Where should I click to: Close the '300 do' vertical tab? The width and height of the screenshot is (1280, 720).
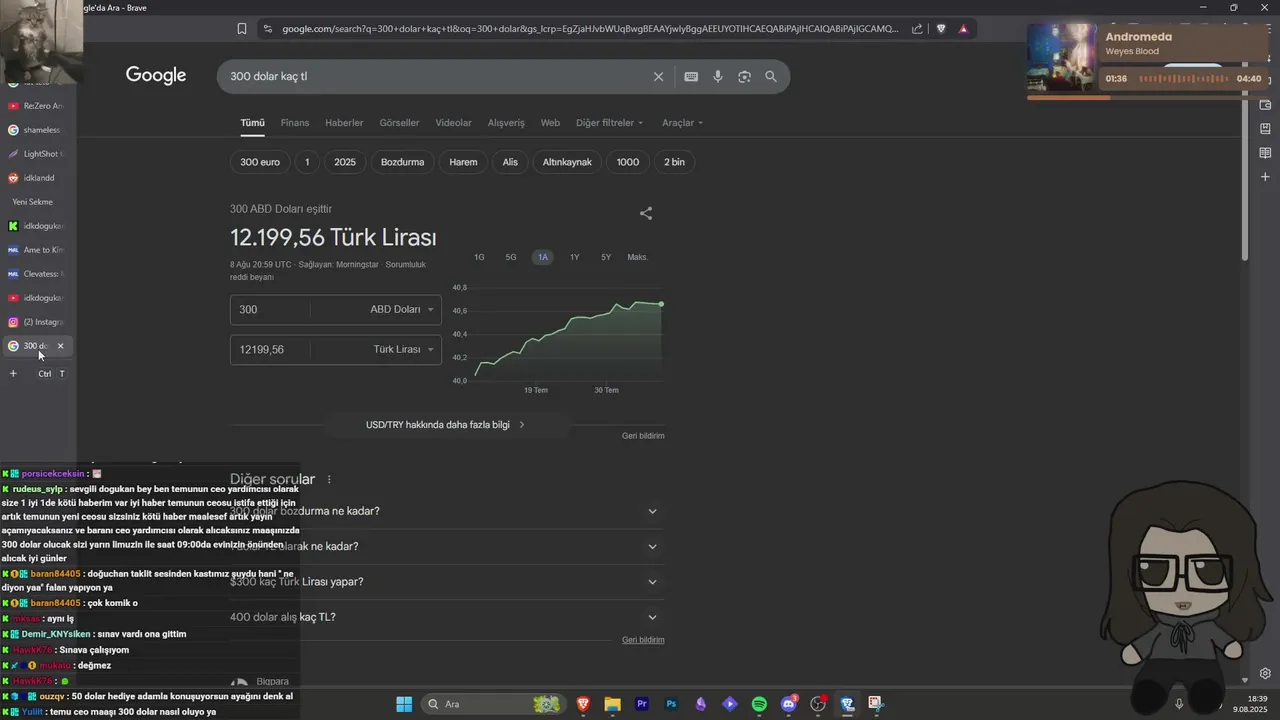[x=60, y=346]
